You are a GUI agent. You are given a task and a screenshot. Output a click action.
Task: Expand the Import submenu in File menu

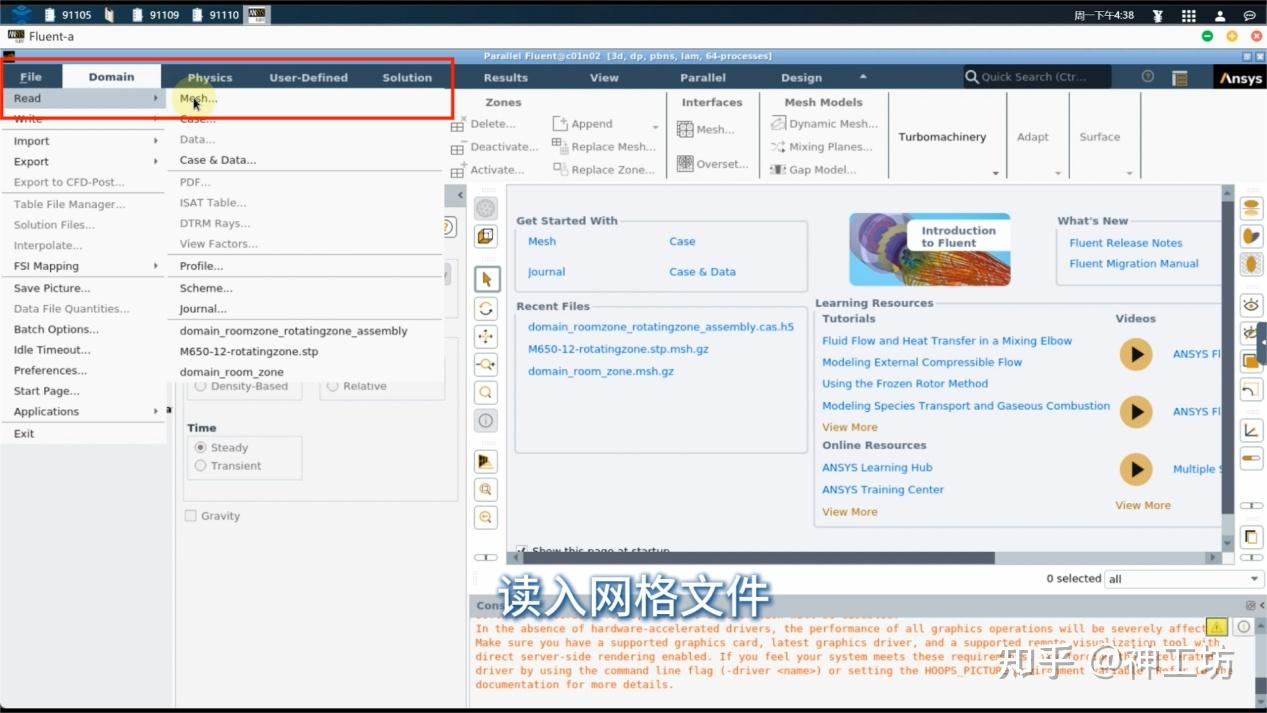(84, 141)
